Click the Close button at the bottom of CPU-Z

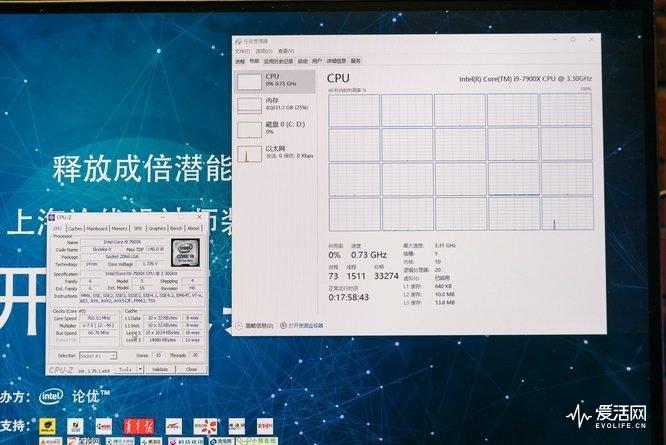pyautogui.click(x=191, y=369)
